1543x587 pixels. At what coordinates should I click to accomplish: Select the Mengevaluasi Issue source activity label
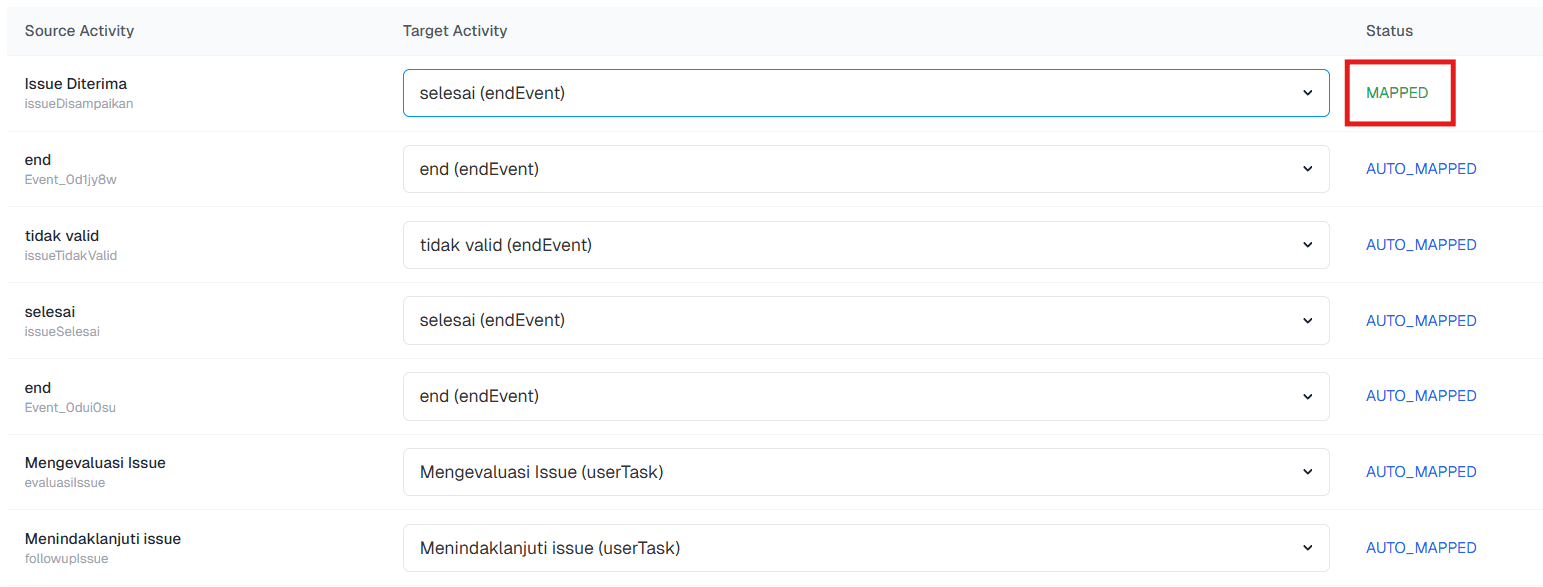pos(95,463)
